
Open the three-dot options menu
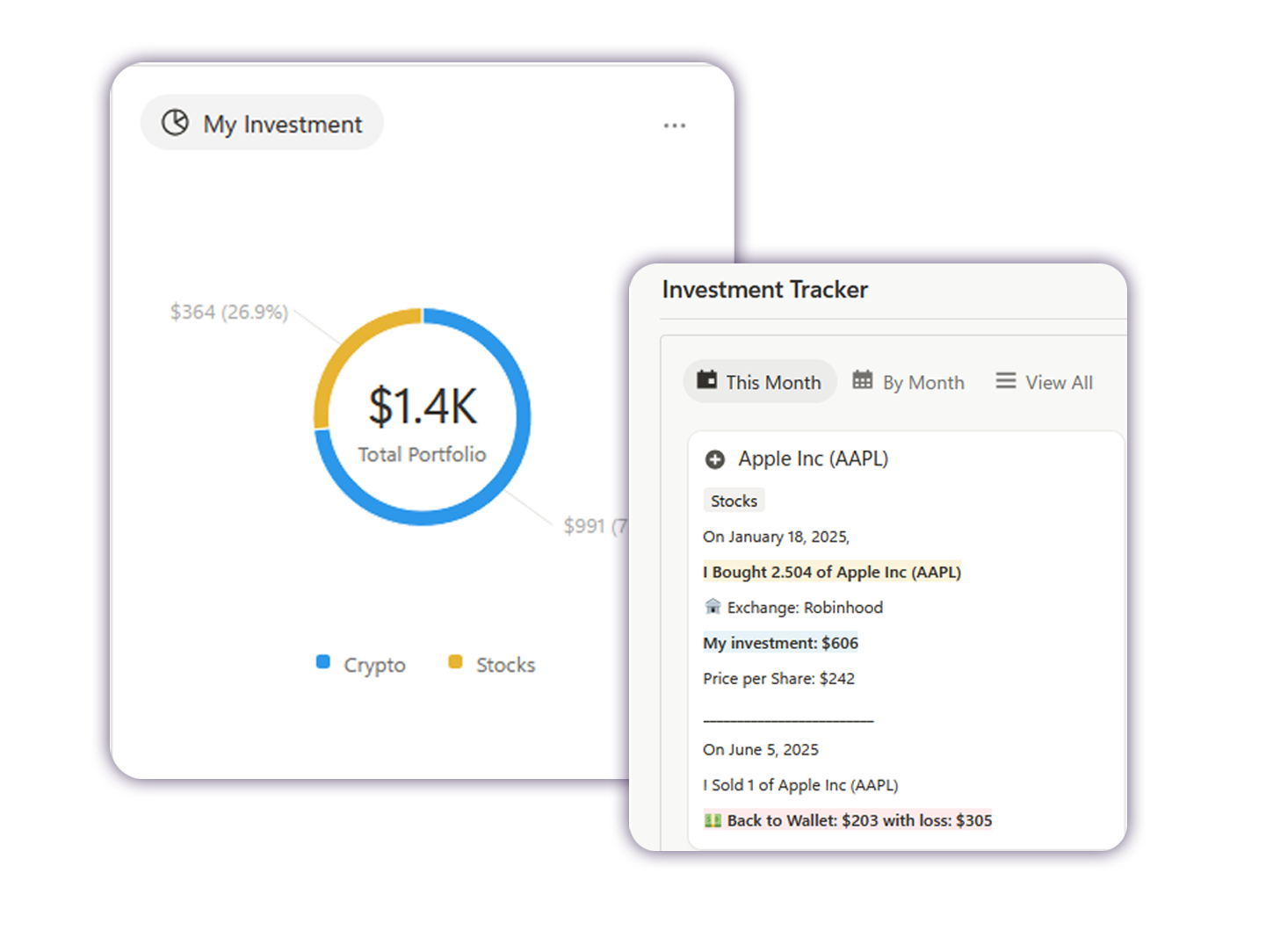[x=674, y=126]
